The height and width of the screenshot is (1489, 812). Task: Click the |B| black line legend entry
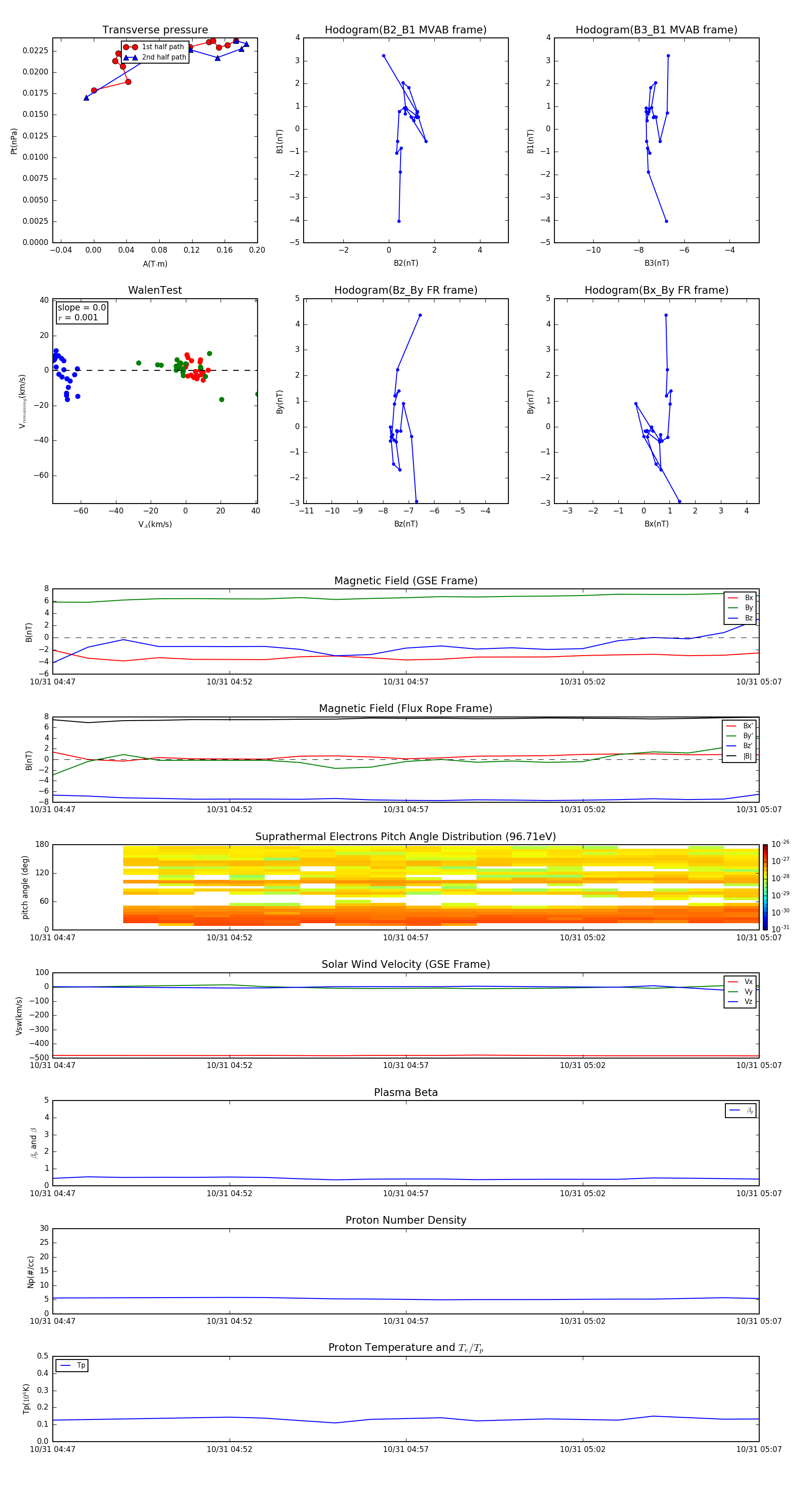pyautogui.click(x=739, y=756)
